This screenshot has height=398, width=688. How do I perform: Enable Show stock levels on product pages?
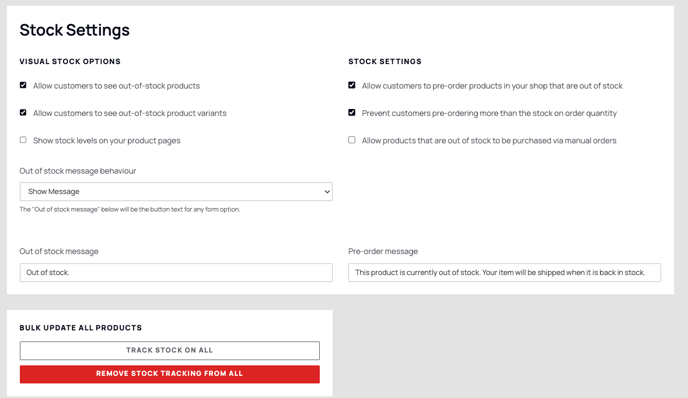tap(23, 140)
